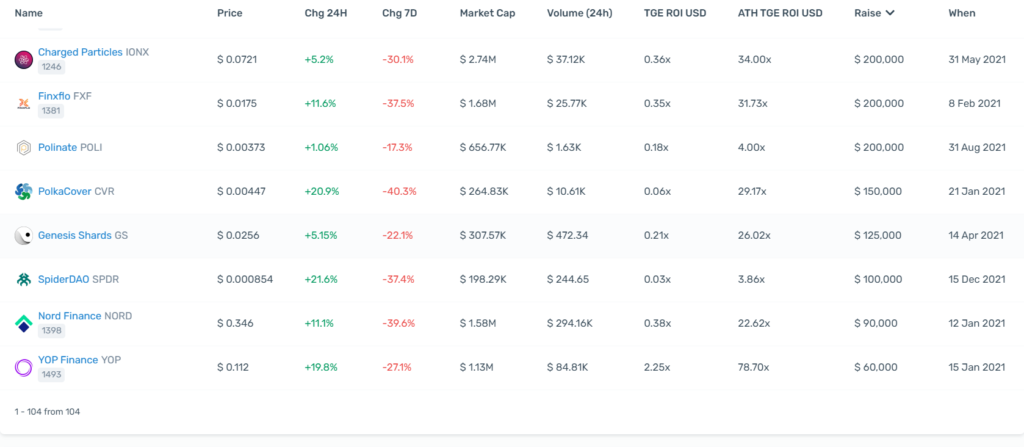Select the 31 May 2021 date
The height and width of the screenshot is (447, 1024).
[977, 59]
